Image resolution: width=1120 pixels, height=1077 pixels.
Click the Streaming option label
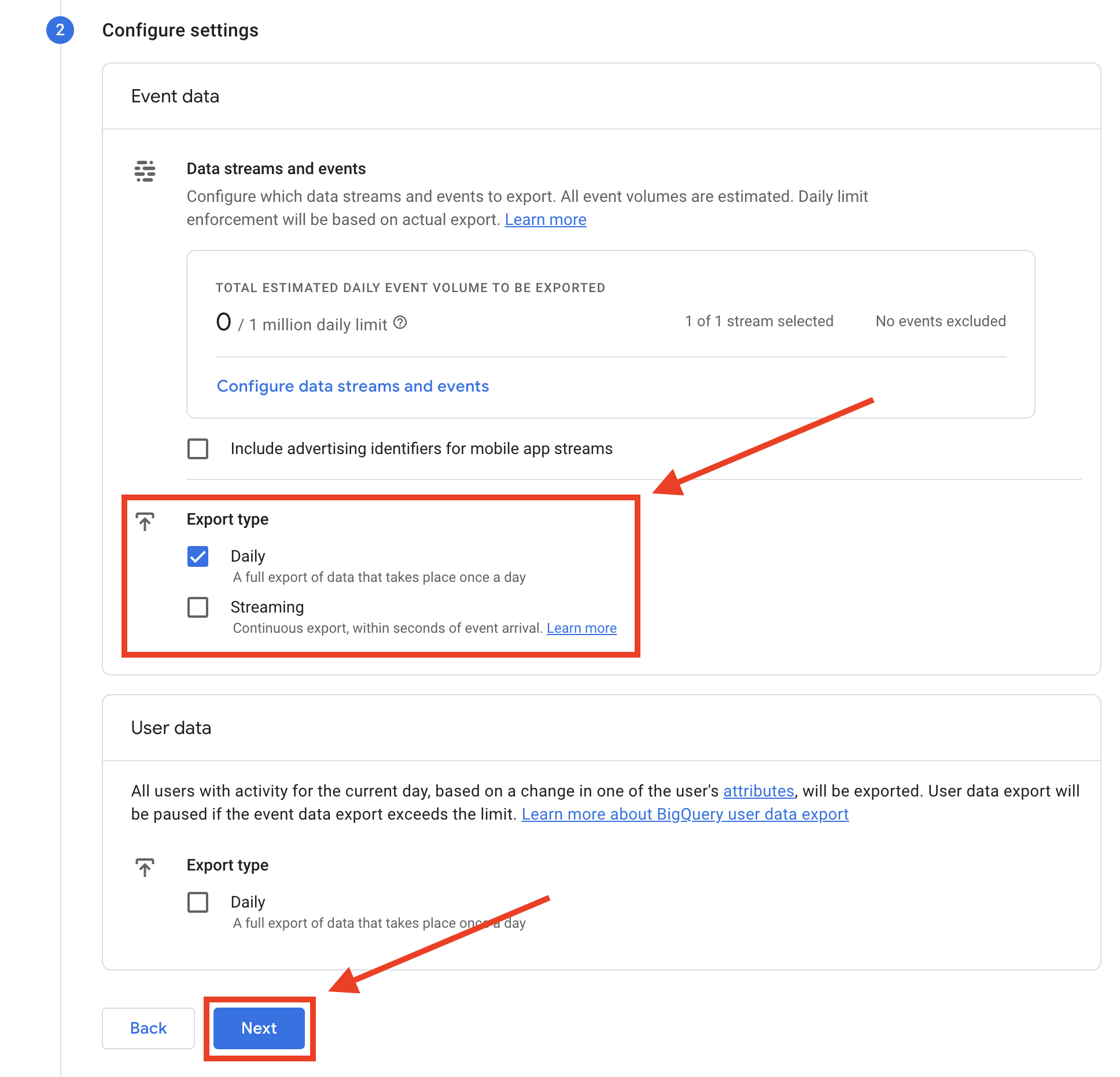(267, 607)
